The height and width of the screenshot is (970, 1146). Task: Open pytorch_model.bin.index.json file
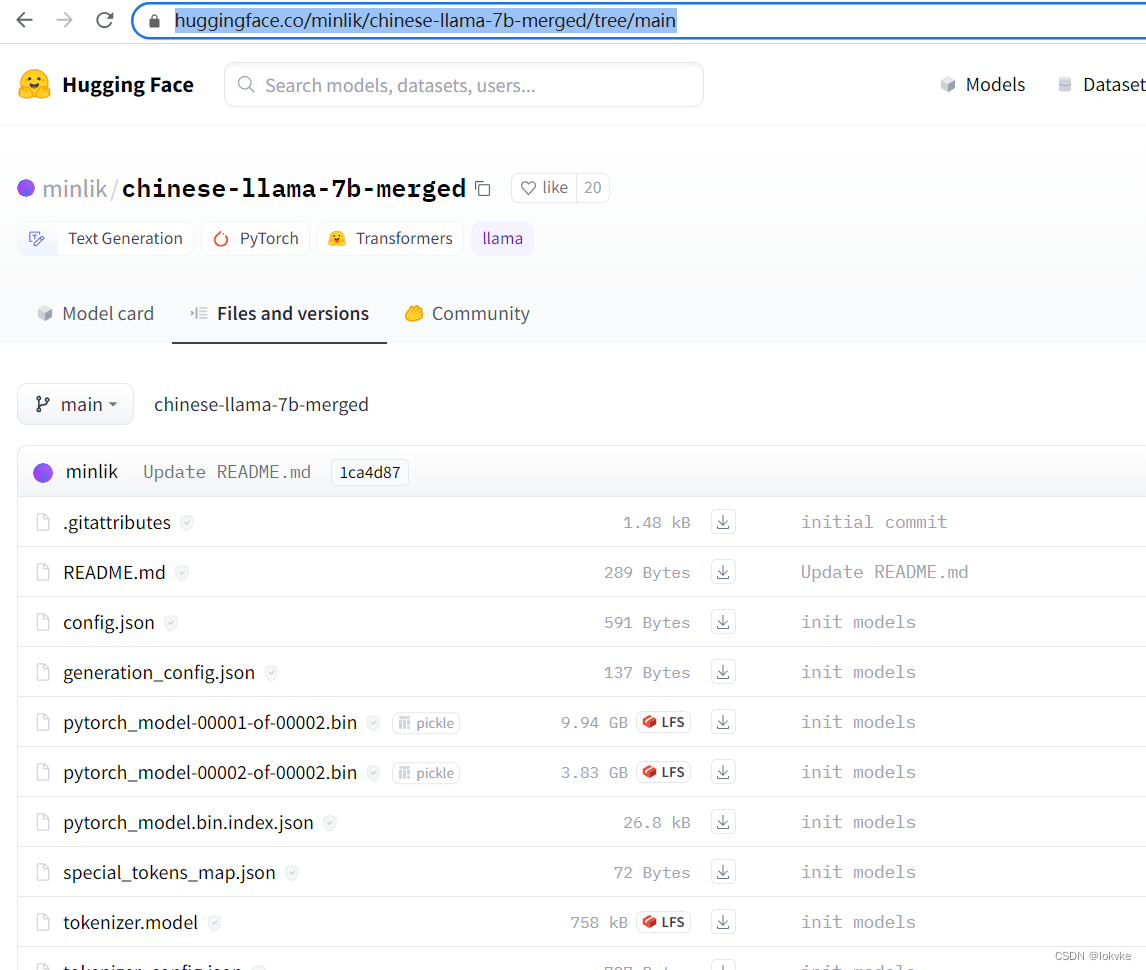point(188,822)
